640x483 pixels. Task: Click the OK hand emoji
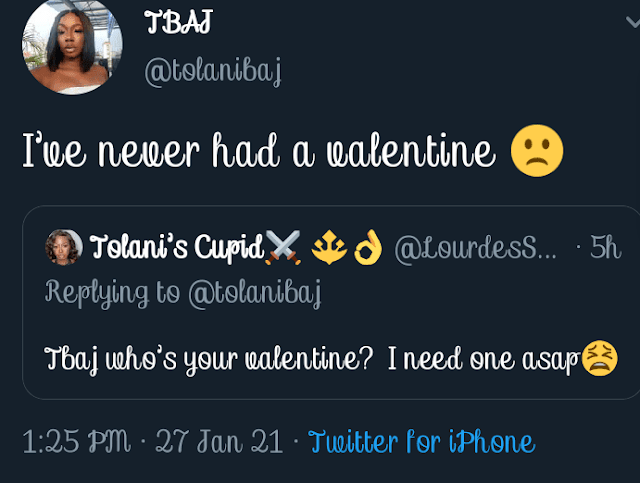click(369, 248)
